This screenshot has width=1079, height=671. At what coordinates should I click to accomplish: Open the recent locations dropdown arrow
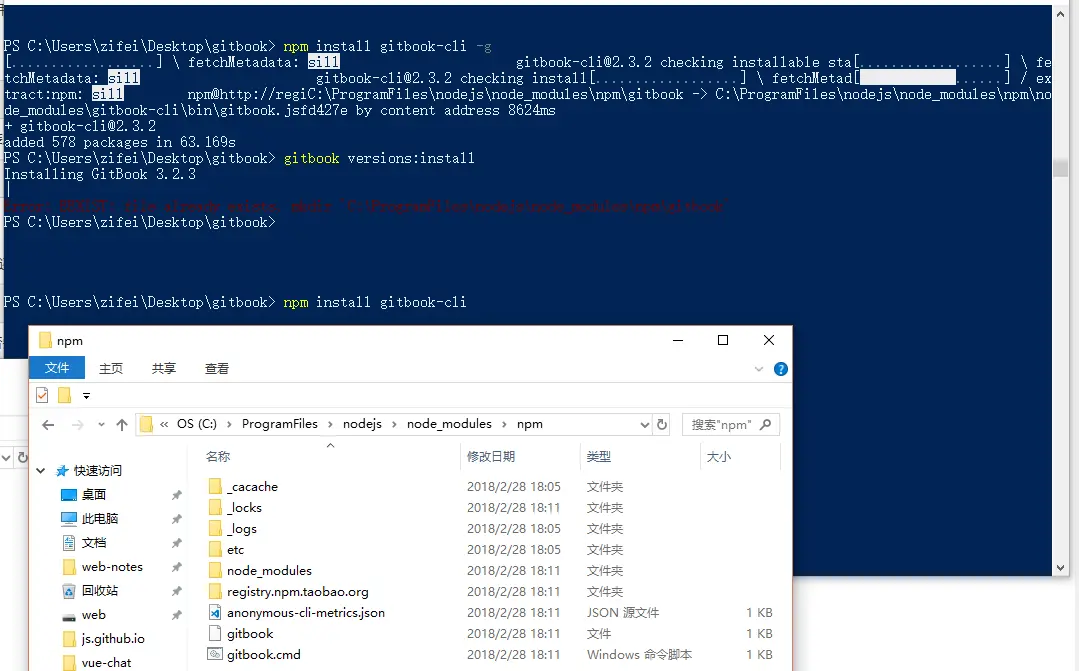101,425
